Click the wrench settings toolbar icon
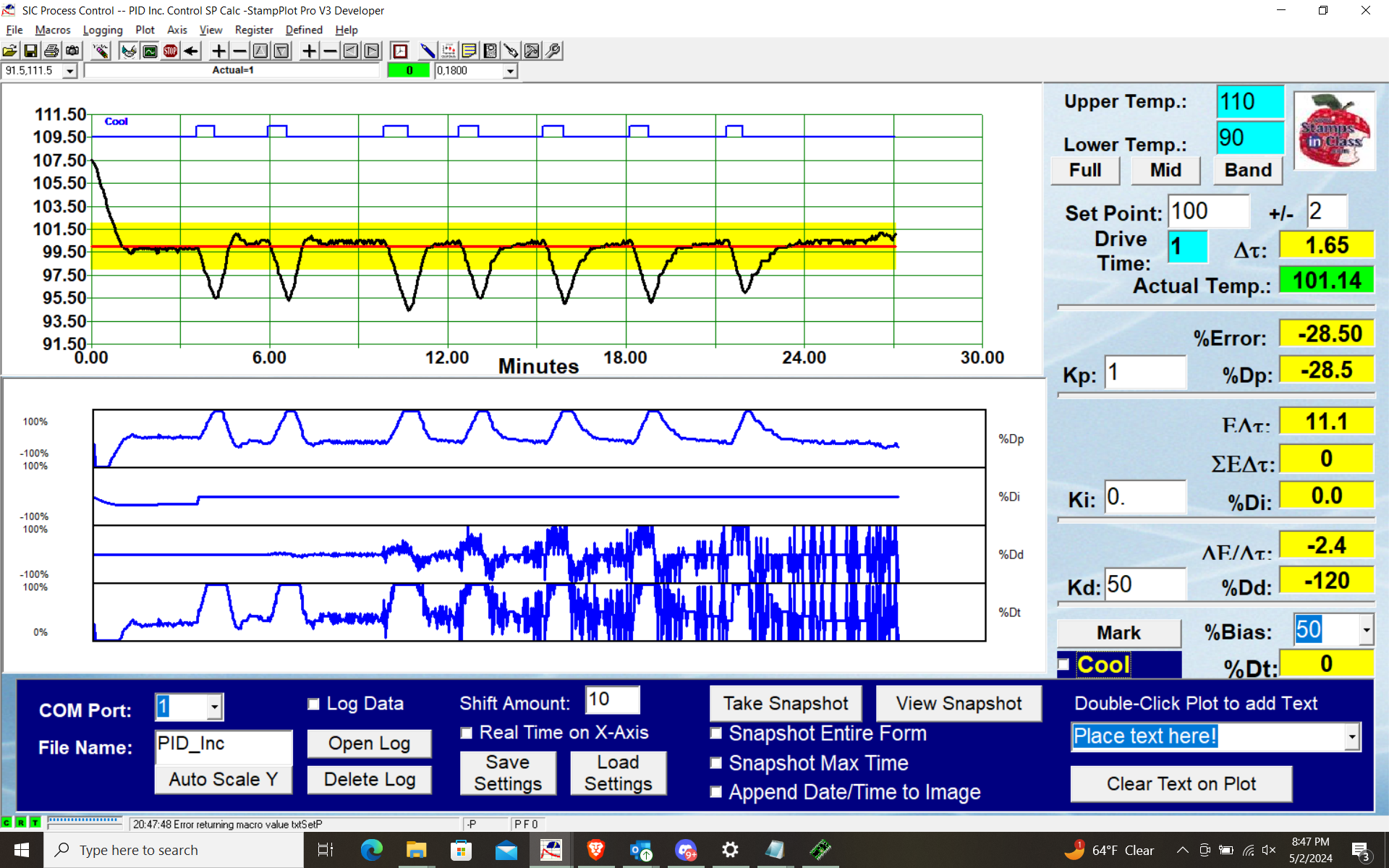 point(553,51)
